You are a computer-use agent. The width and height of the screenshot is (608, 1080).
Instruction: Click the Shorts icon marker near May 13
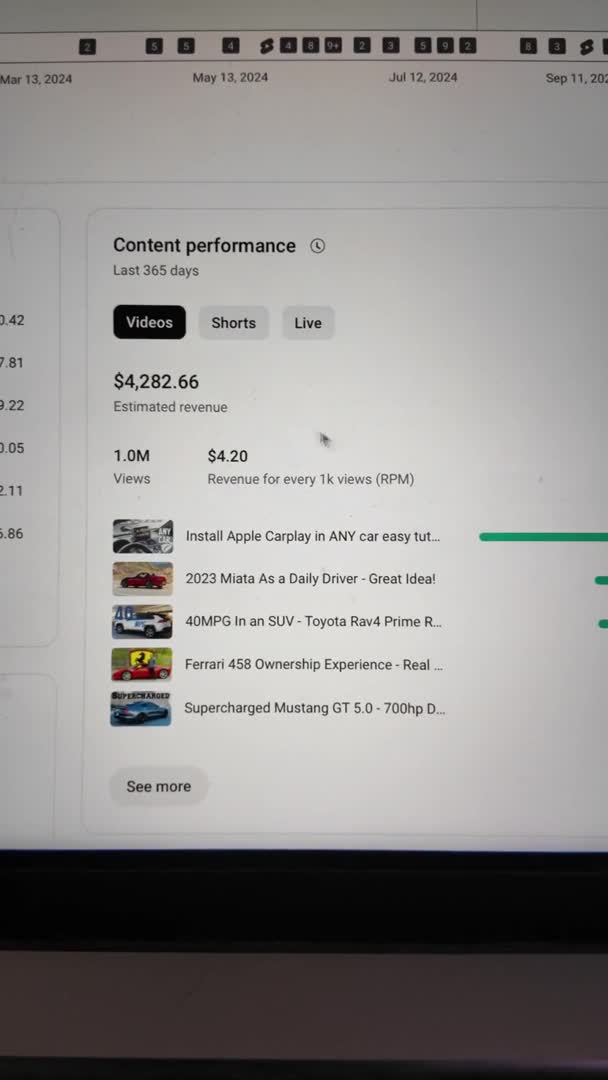pos(265,46)
